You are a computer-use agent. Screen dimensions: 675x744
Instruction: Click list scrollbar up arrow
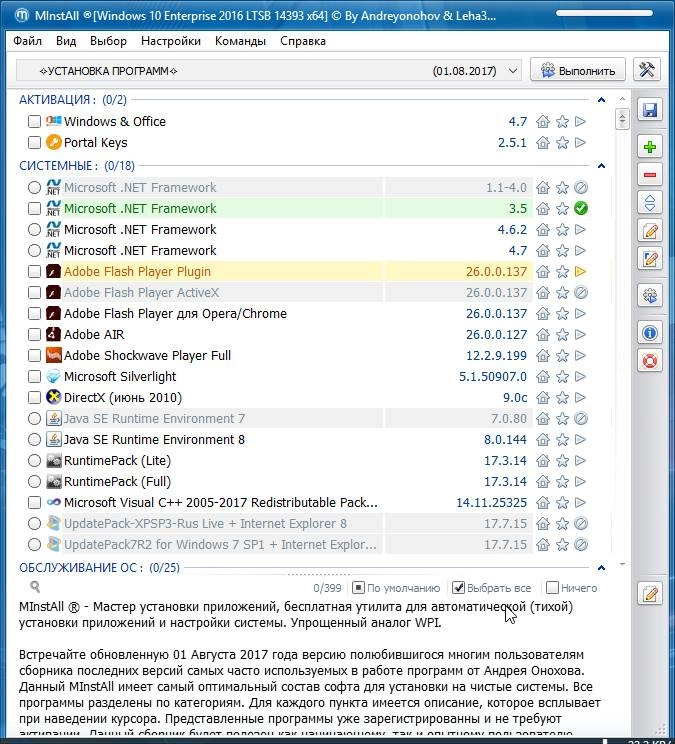click(622, 99)
